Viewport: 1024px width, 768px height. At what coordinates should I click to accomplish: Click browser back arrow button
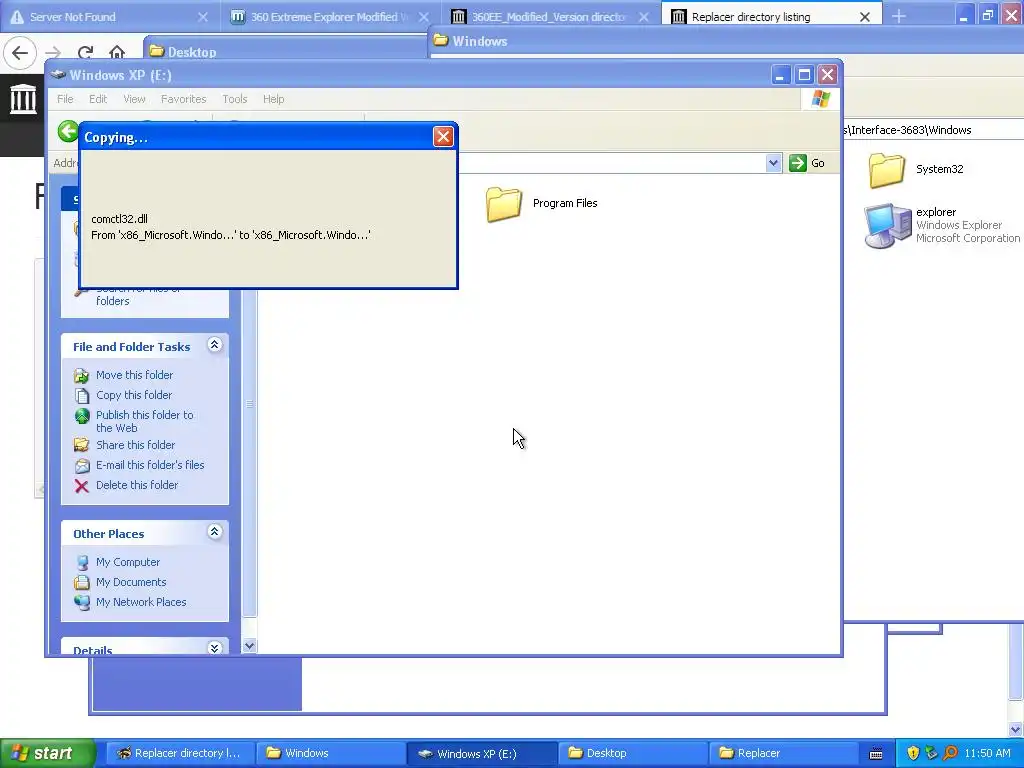[x=20, y=52]
